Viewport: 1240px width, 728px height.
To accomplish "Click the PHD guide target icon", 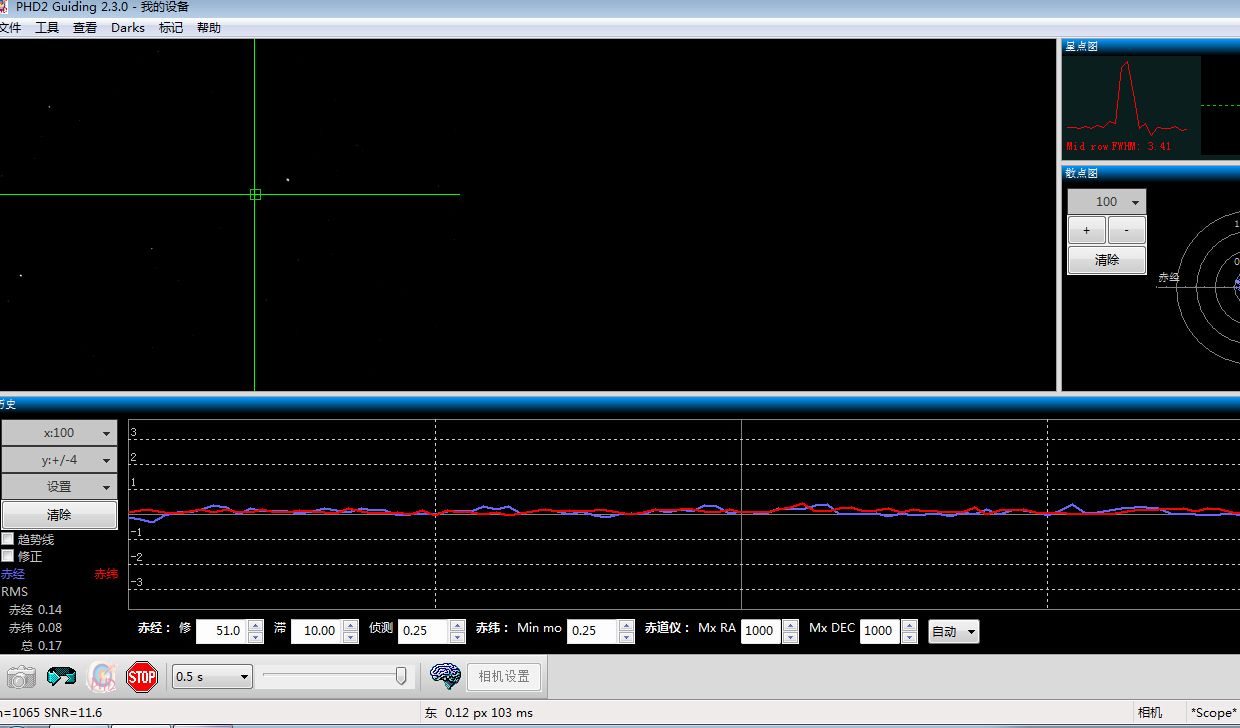I will click(102, 677).
